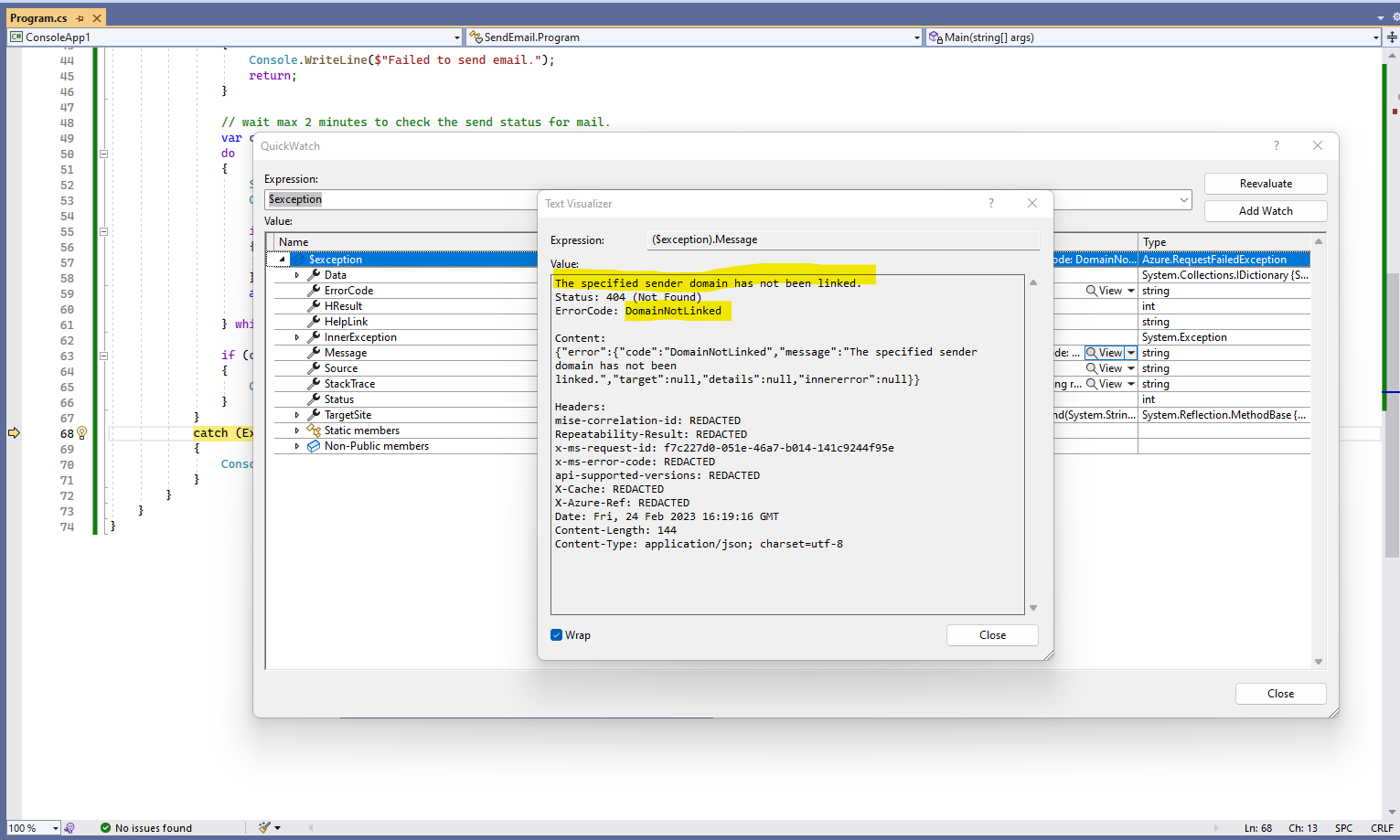Click the wrench icon beside InnerException
The image size is (1400, 840).
[314, 337]
